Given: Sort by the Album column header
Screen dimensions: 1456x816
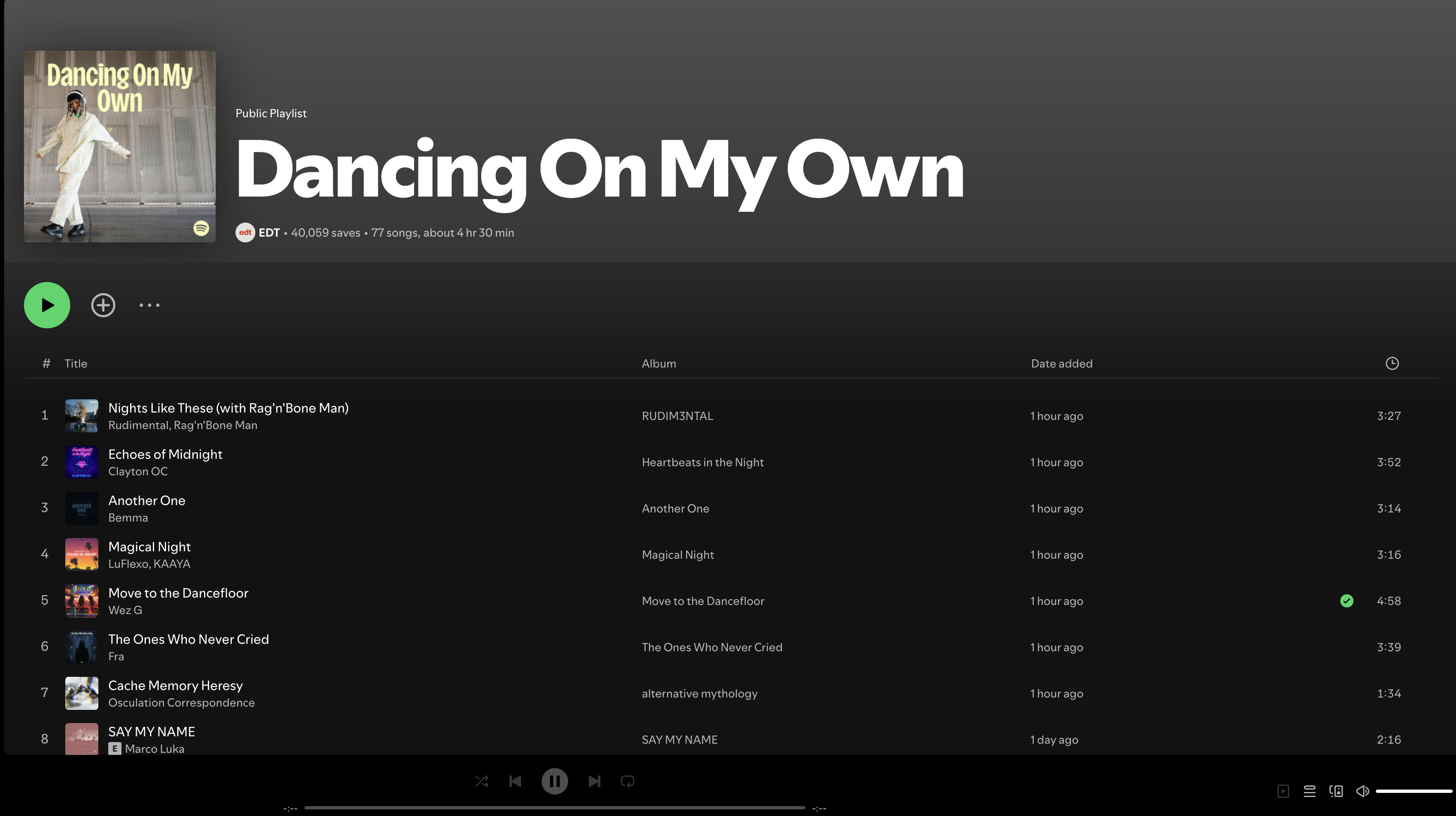Looking at the screenshot, I should click(659, 363).
